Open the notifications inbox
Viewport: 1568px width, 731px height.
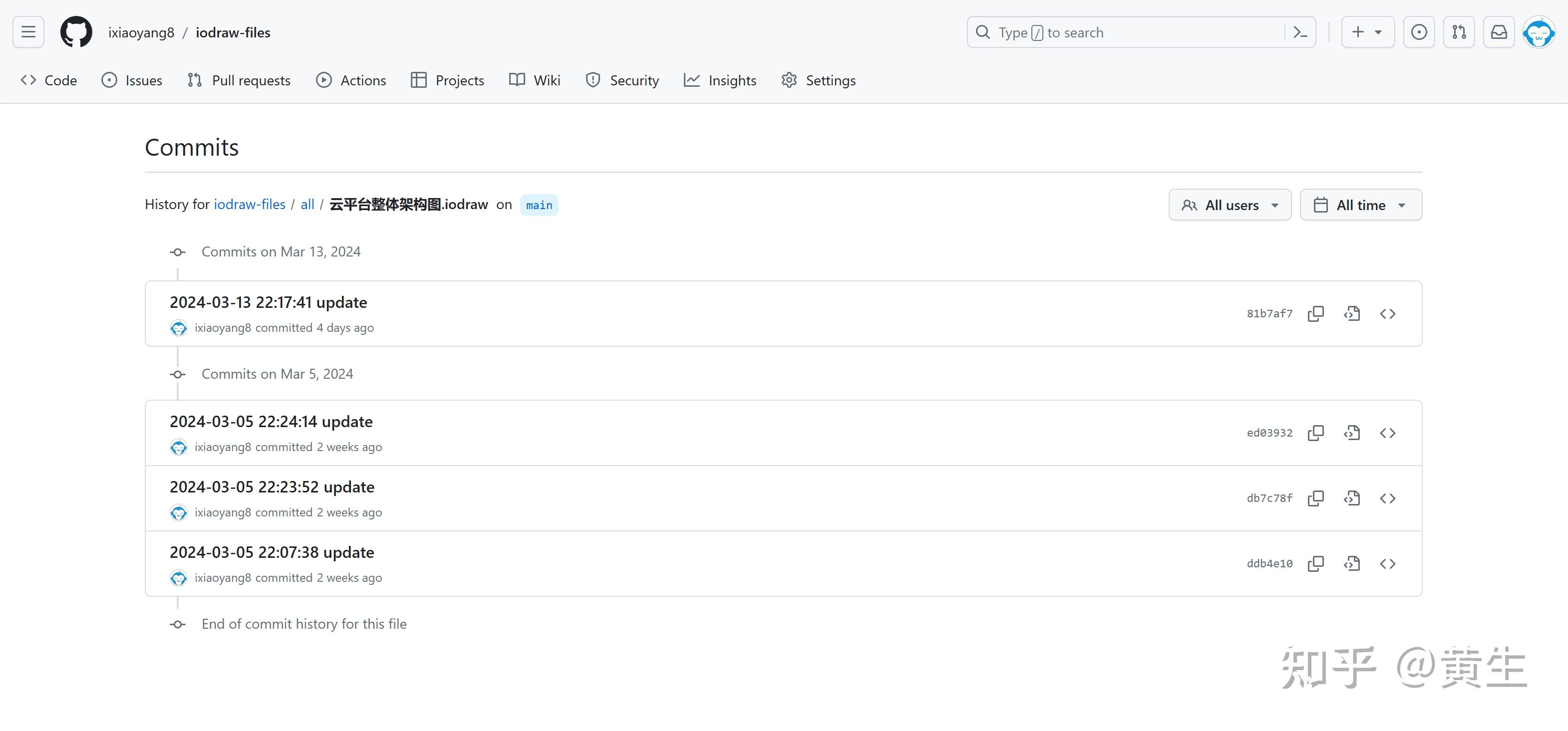coord(1499,31)
